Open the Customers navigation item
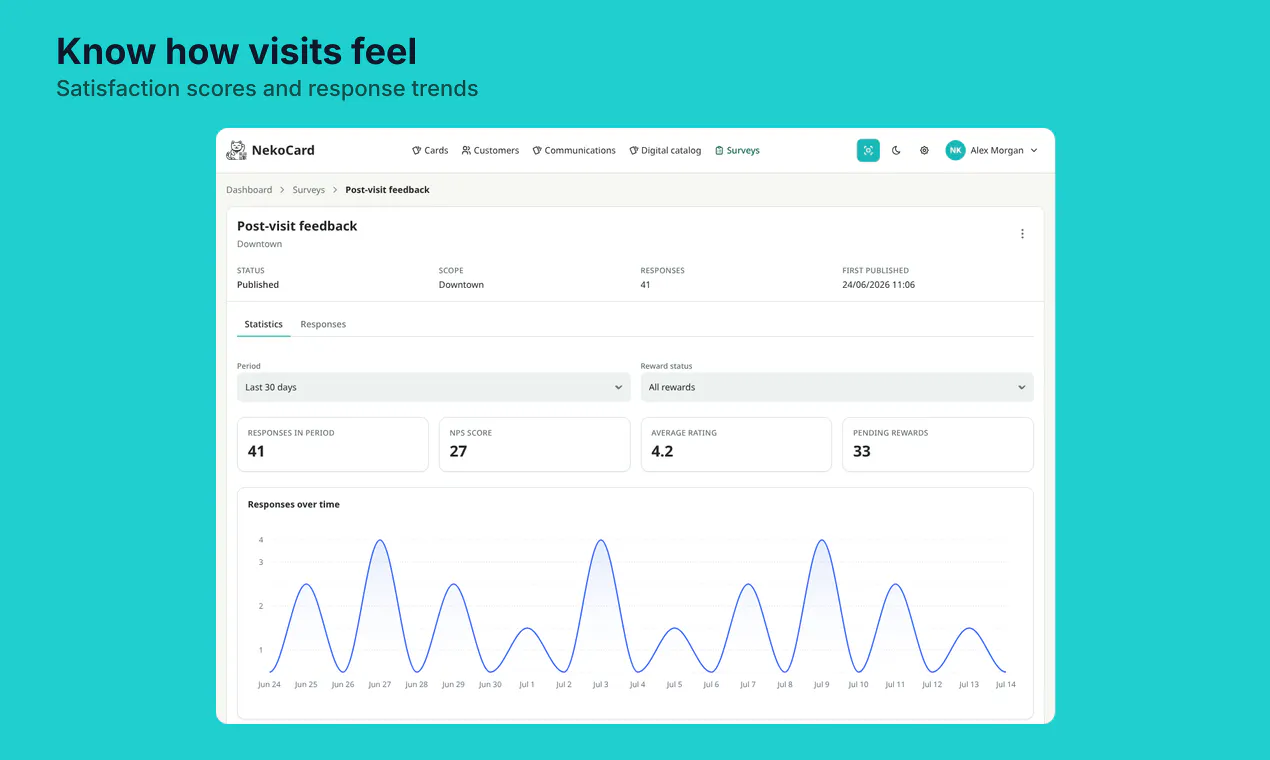This screenshot has width=1270, height=760. [490, 151]
